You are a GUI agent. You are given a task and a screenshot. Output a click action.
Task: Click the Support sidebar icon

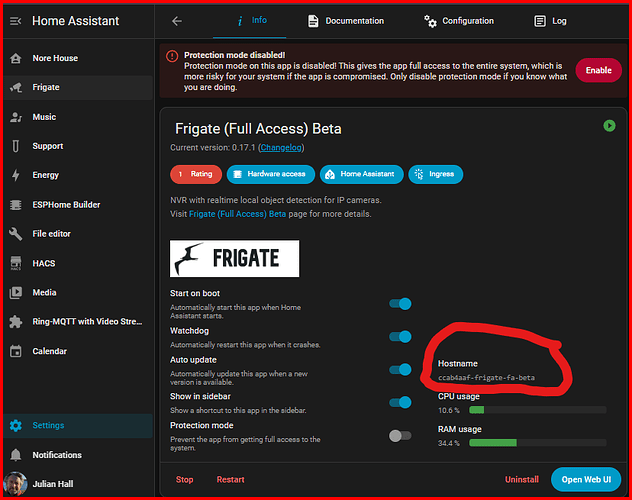[x=16, y=146]
